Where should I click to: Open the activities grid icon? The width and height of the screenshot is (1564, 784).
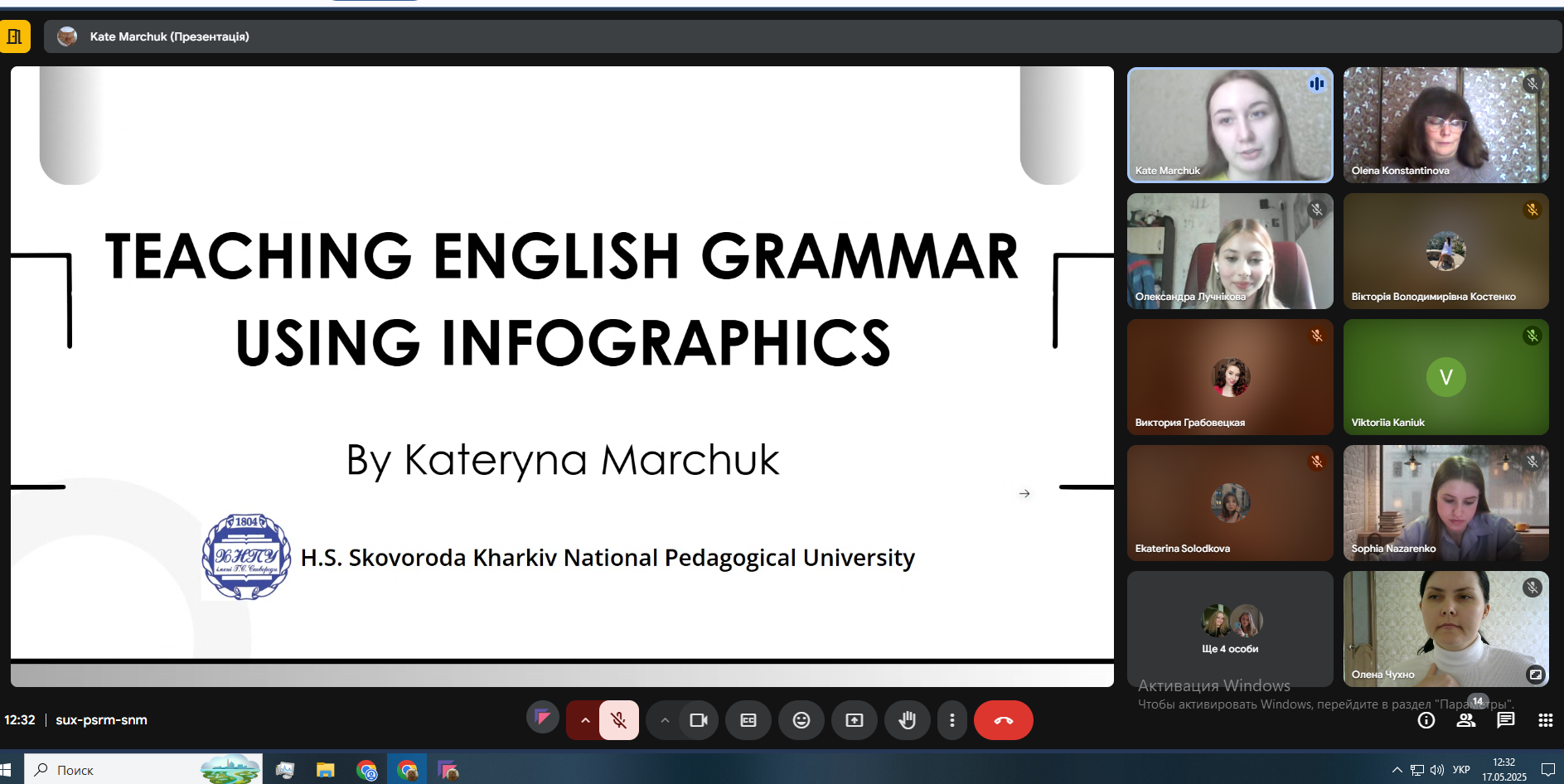(1546, 720)
